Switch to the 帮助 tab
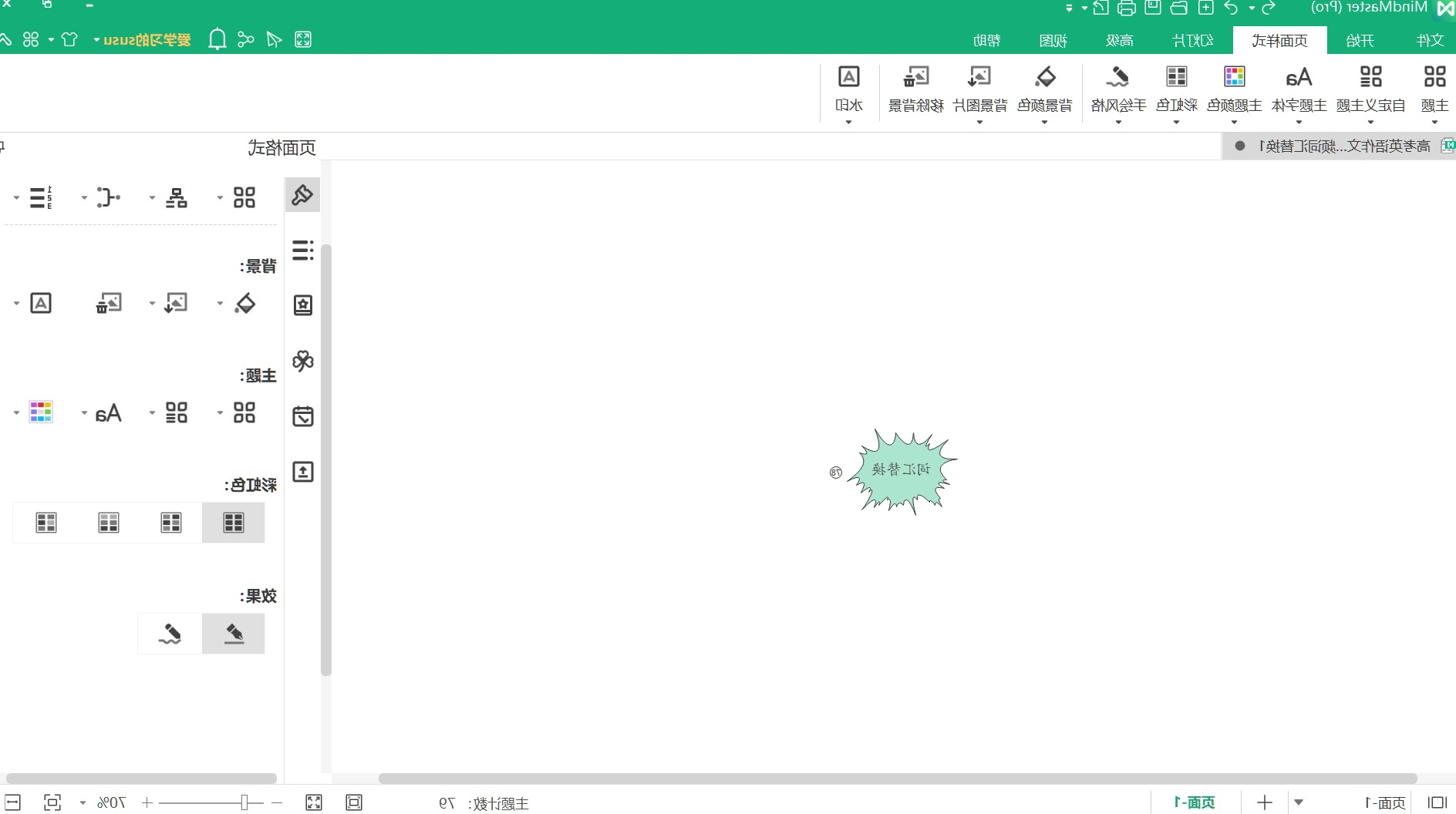Image resolution: width=1456 pixels, height=814 pixels. pos(987,40)
